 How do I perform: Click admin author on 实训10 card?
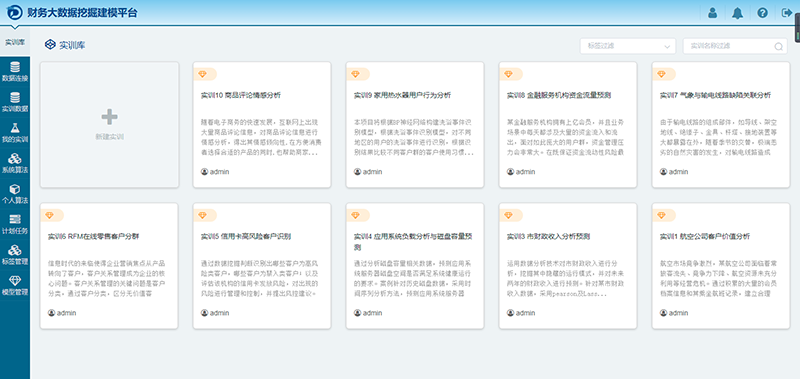click(x=215, y=171)
